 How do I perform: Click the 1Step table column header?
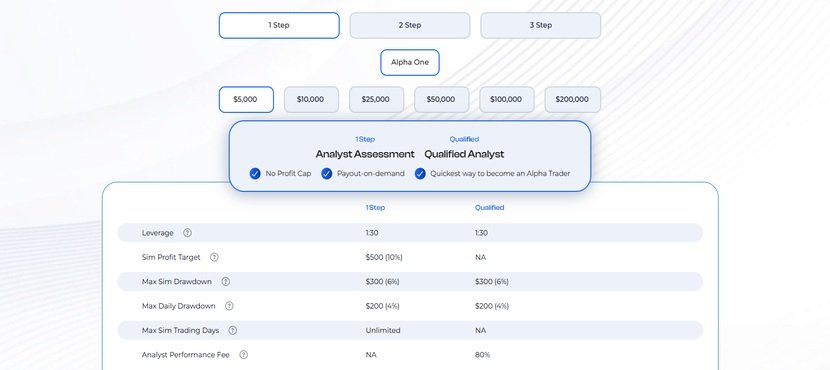coord(375,207)
